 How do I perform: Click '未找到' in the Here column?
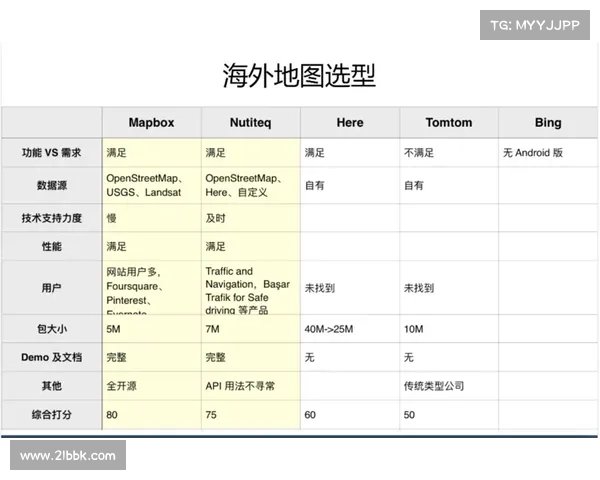pos(320,288)
